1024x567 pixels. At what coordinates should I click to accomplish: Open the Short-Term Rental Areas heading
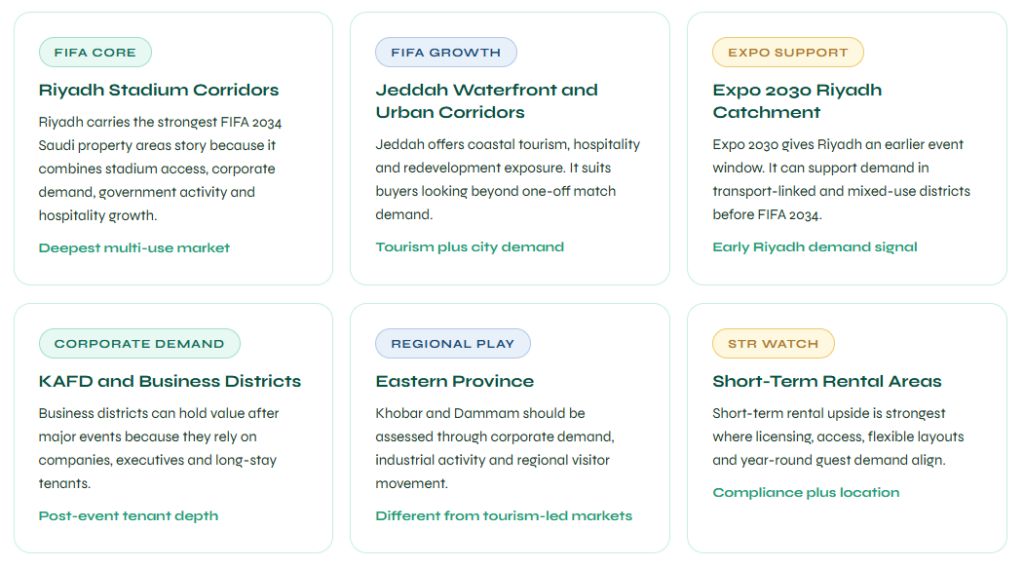(827, 381)
